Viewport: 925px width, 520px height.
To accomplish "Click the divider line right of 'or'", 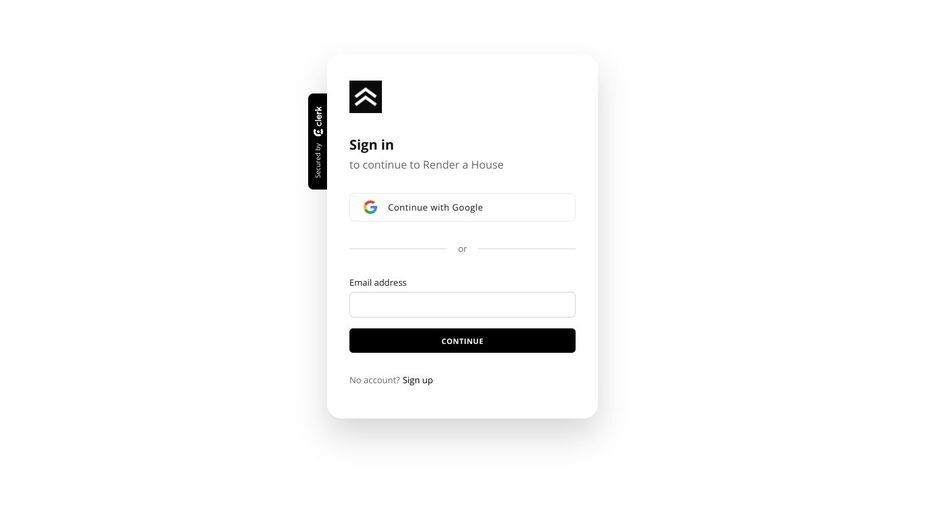I will [x=526, y=249].
